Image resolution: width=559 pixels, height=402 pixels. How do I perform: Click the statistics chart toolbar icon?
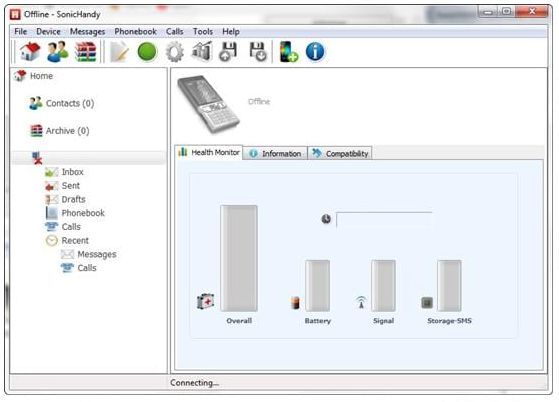coord(202,51)
